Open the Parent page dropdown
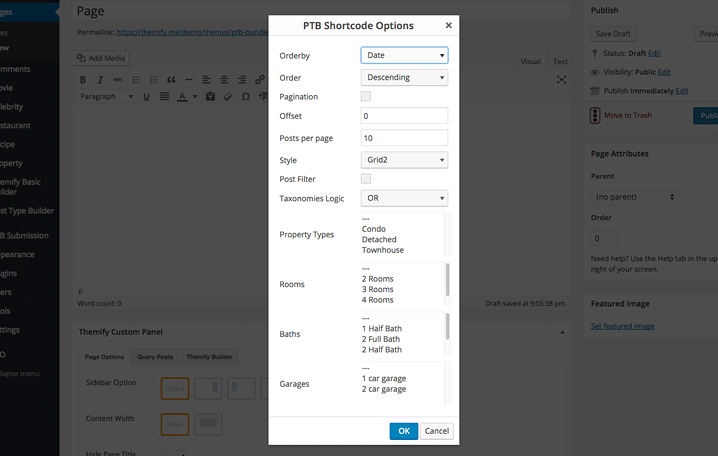Screen dimensions: 718x456 (634, 197)
